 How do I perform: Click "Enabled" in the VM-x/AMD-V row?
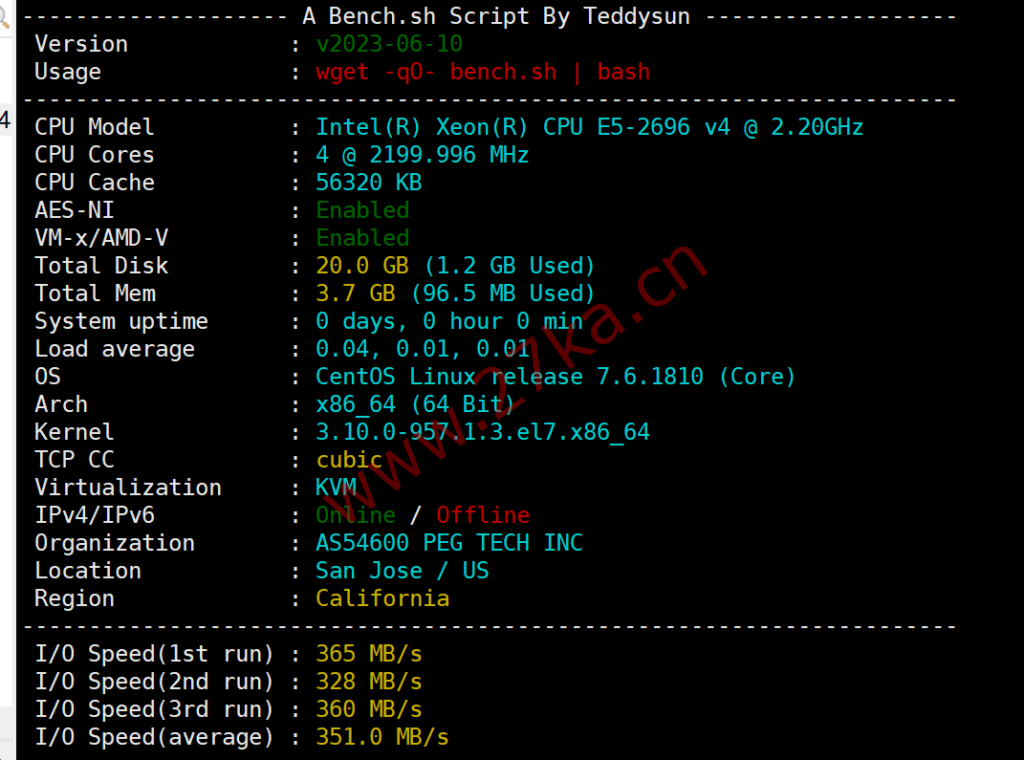pos(362,238)
